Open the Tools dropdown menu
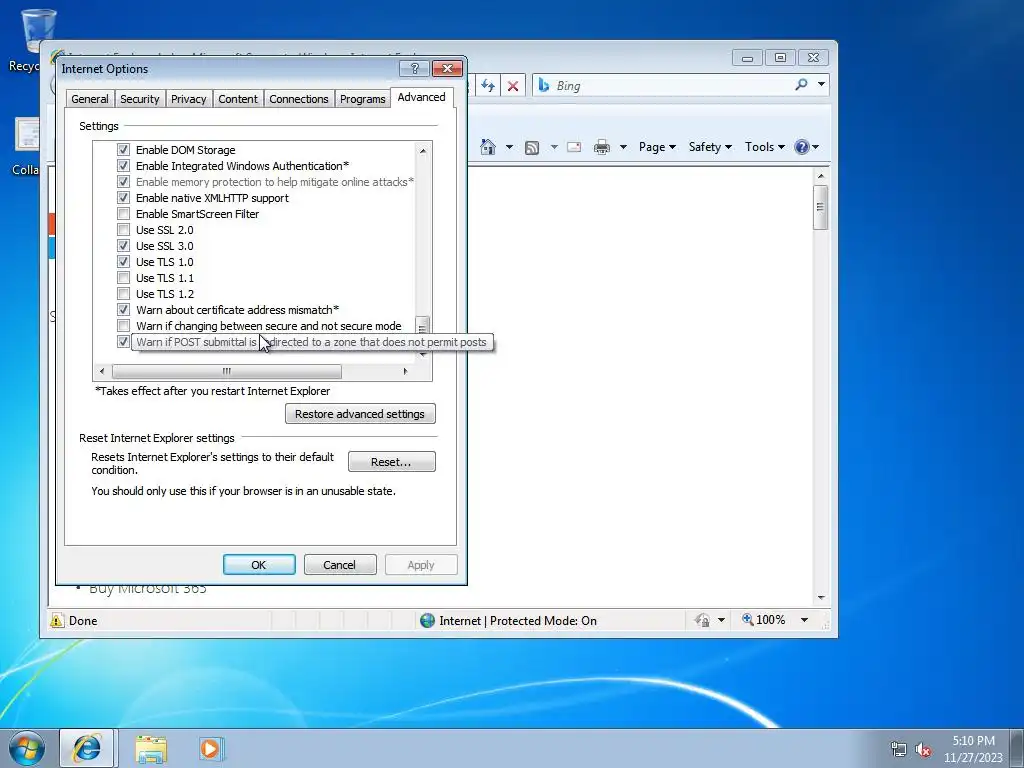 tap(765, 147)
